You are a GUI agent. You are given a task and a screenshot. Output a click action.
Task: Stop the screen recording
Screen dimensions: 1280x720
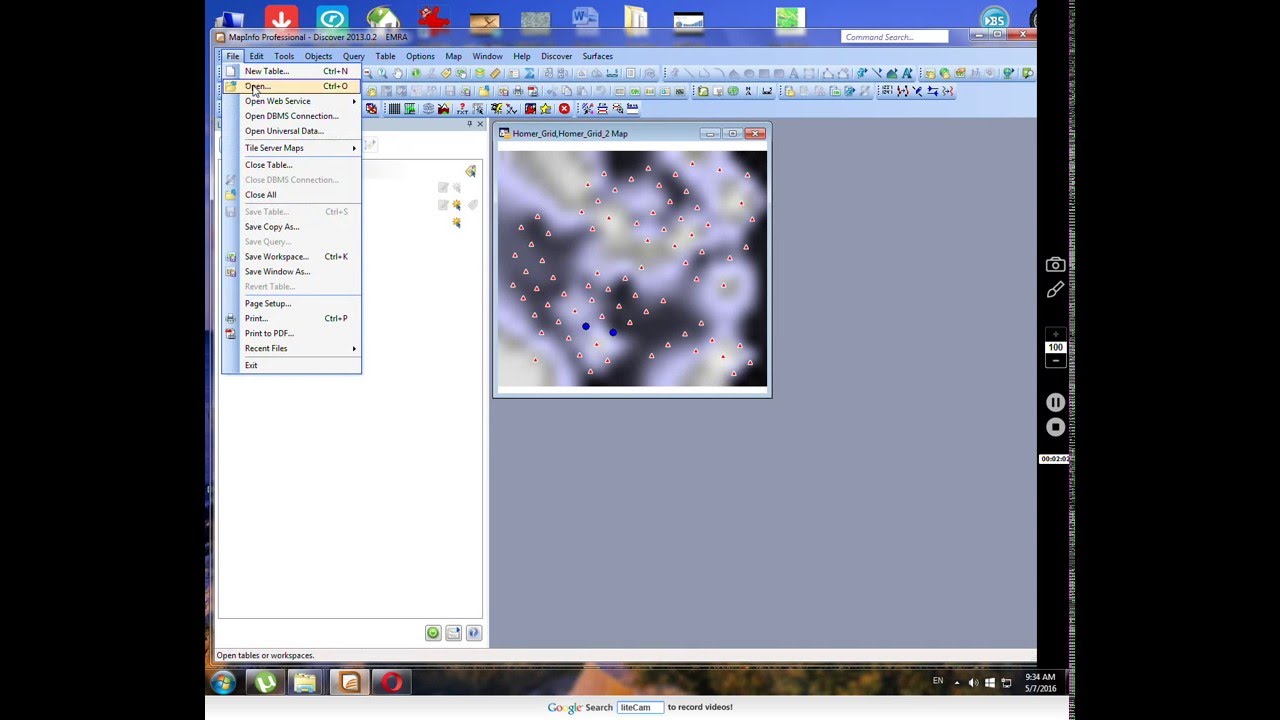point(1055,427)
